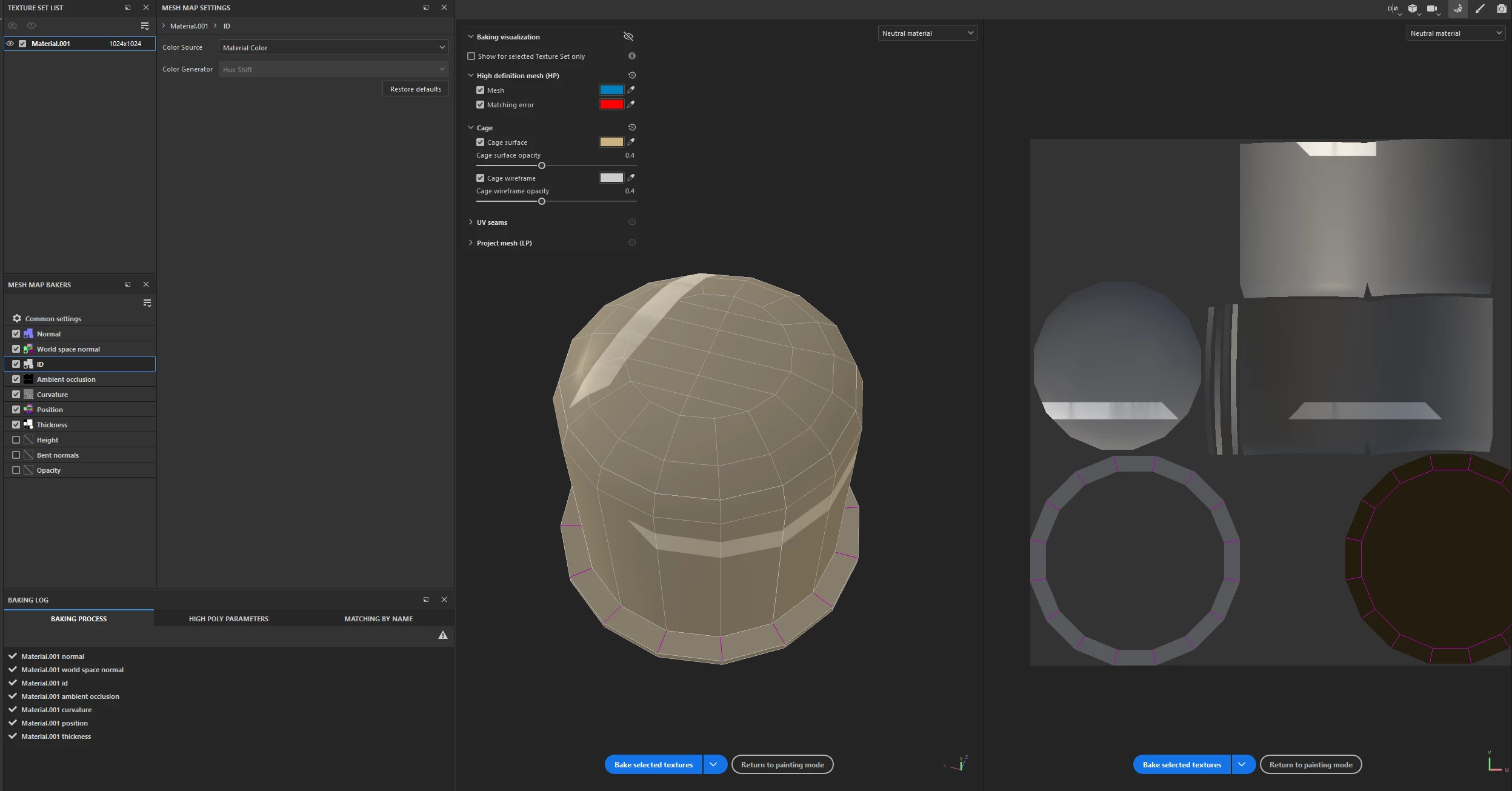Reset the Cage section settings
This screenshot has height=791, width=1512.
[x=632, y=127]
